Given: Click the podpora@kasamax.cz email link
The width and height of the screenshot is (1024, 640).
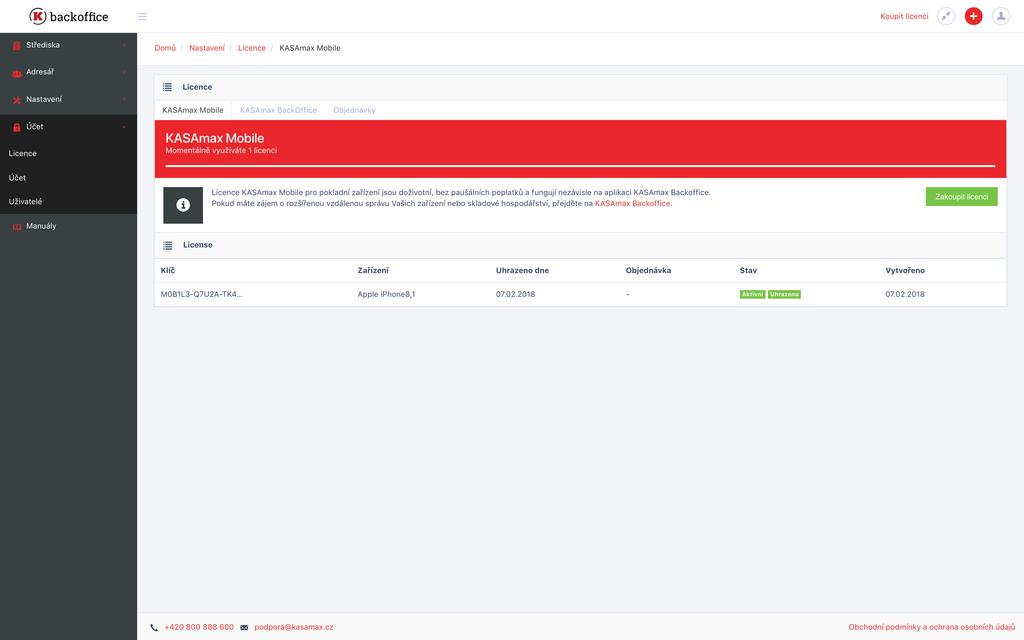Looking at the screenshot, I should pyautogui.click(x=294, y=628).
